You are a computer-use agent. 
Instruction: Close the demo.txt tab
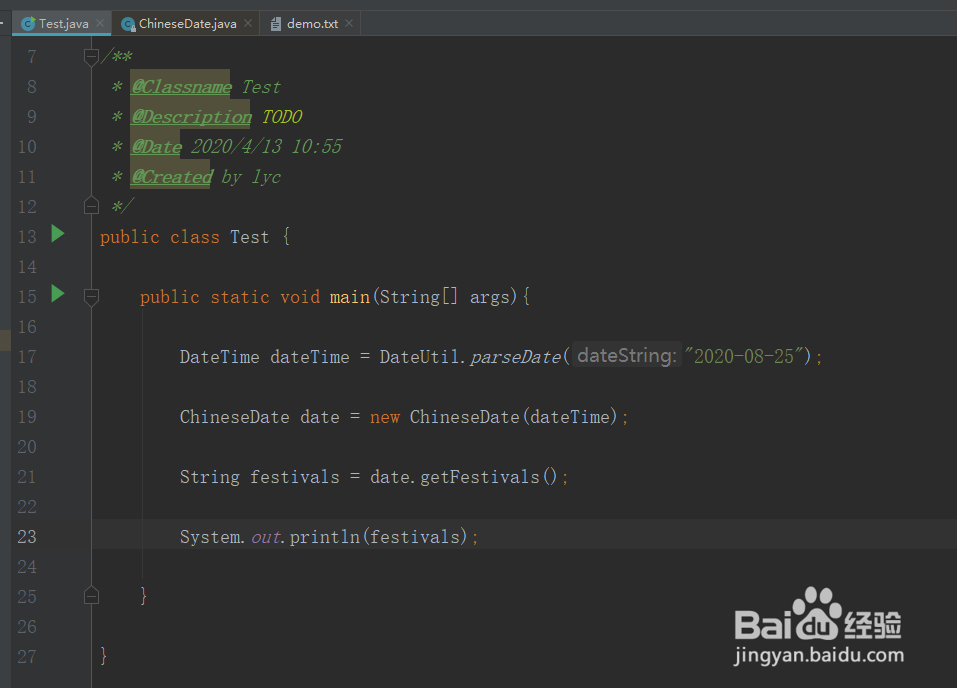(349, 23)
